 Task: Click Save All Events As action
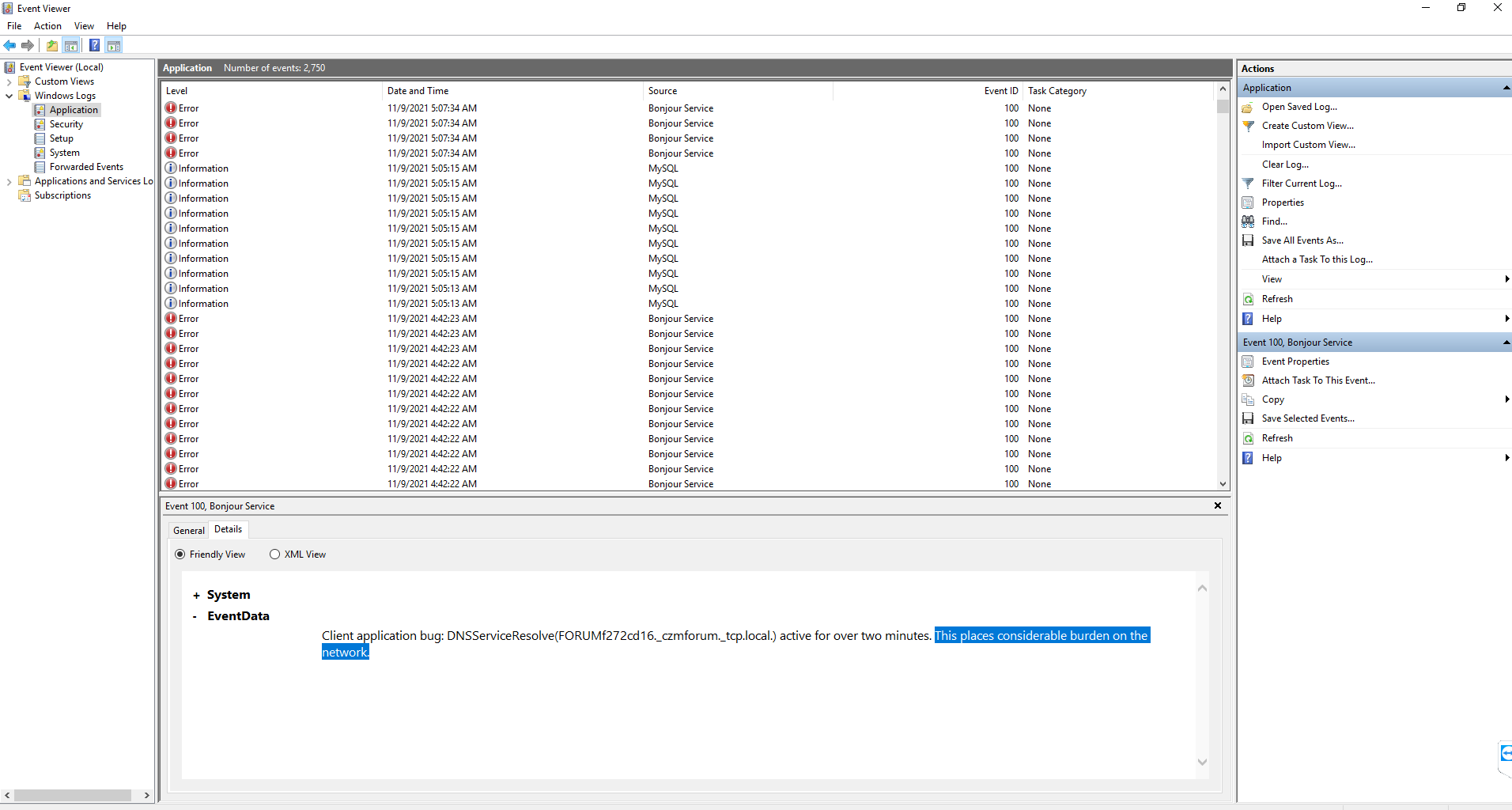(x=1302, y=240)
